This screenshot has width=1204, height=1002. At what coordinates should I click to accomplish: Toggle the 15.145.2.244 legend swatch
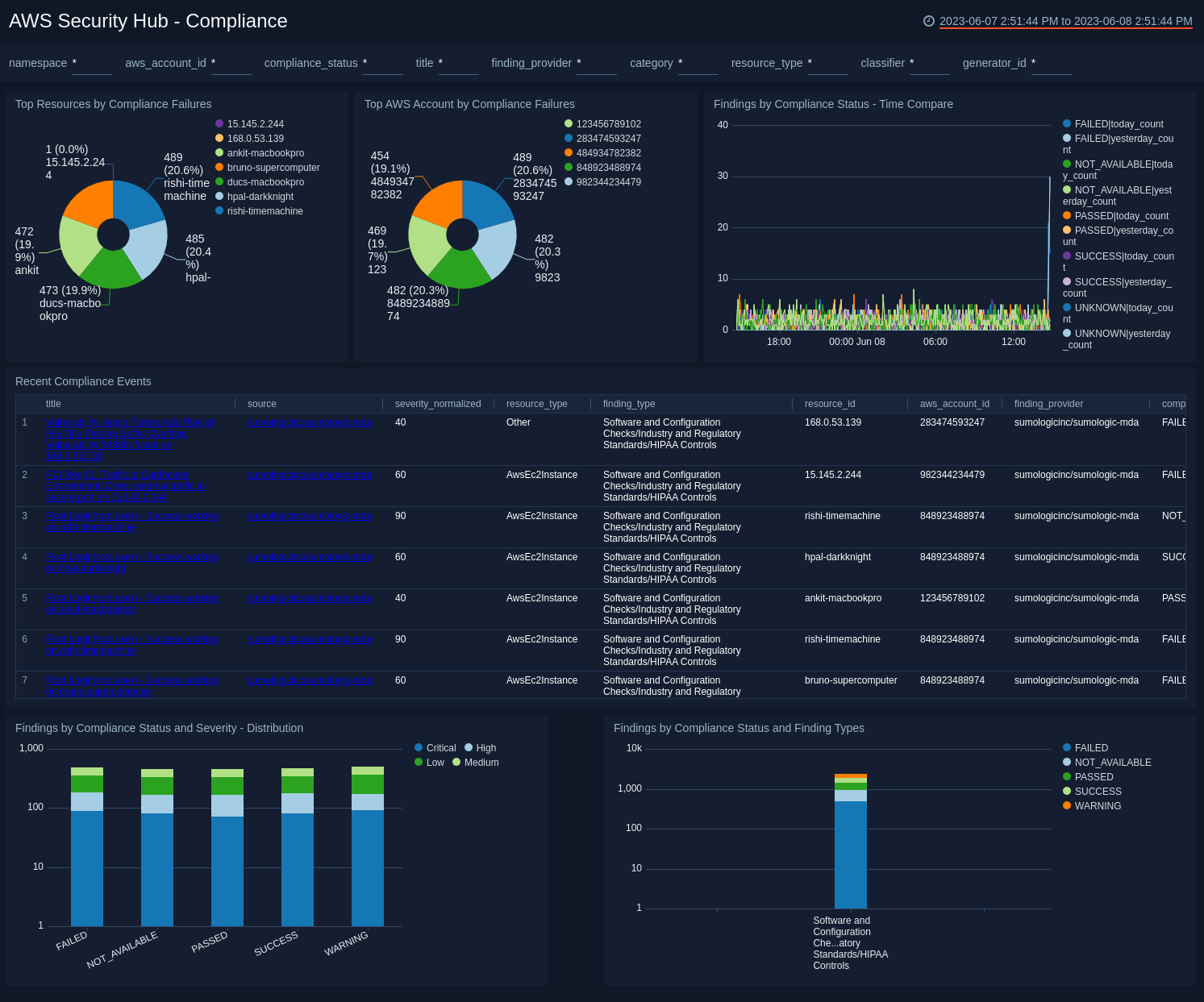[x=219, y=123]
